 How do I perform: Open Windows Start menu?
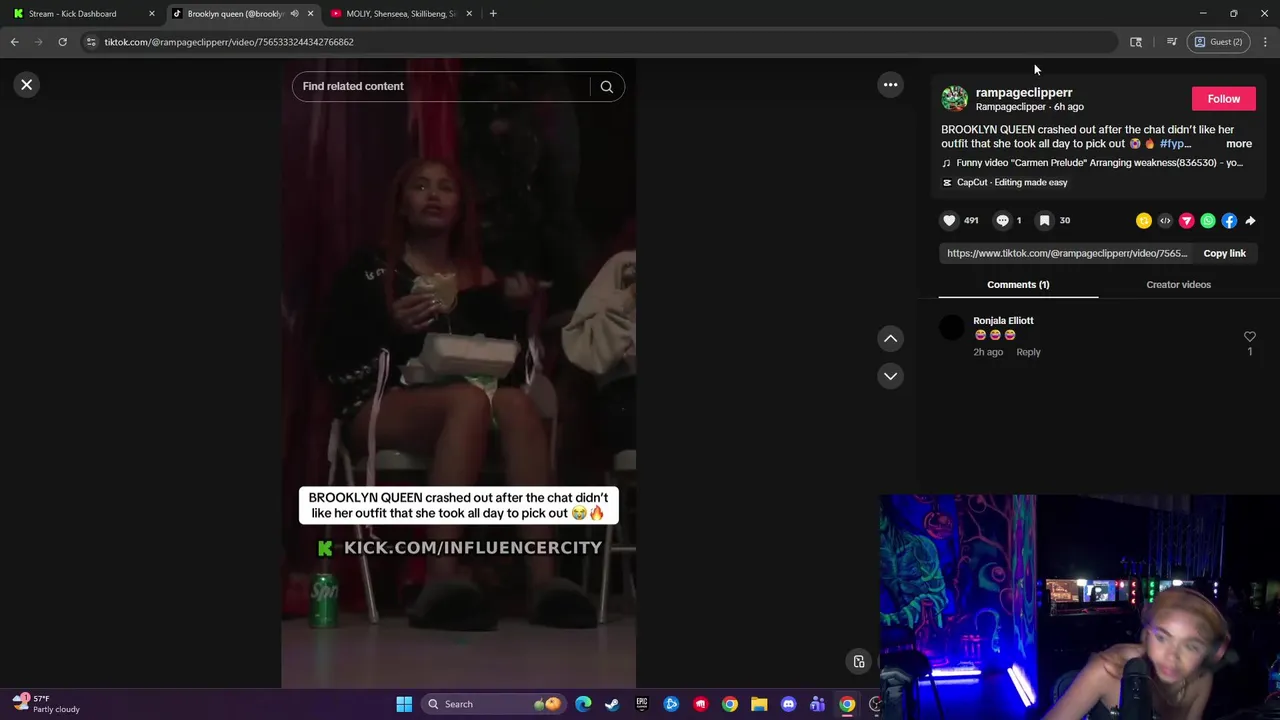pyautogui.click(x=404, y=704)
